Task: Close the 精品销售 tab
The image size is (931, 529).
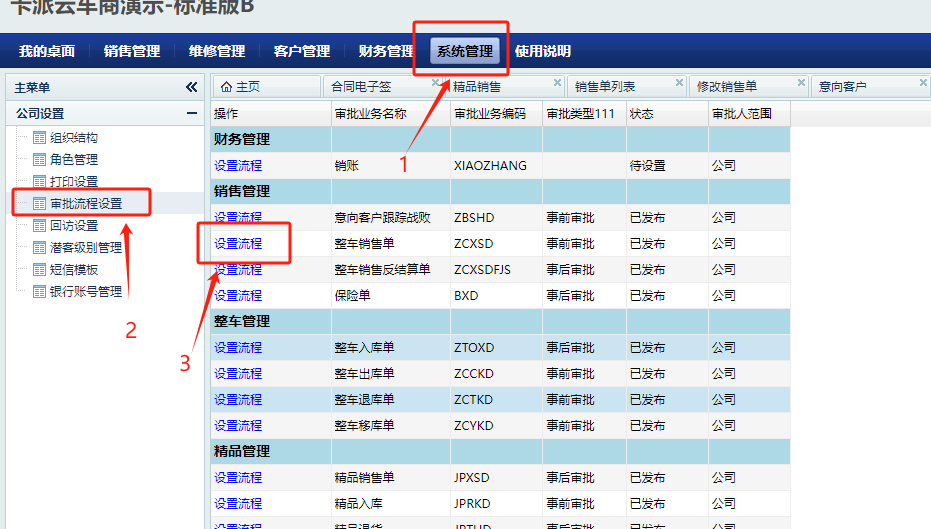Action: point(557,83)
